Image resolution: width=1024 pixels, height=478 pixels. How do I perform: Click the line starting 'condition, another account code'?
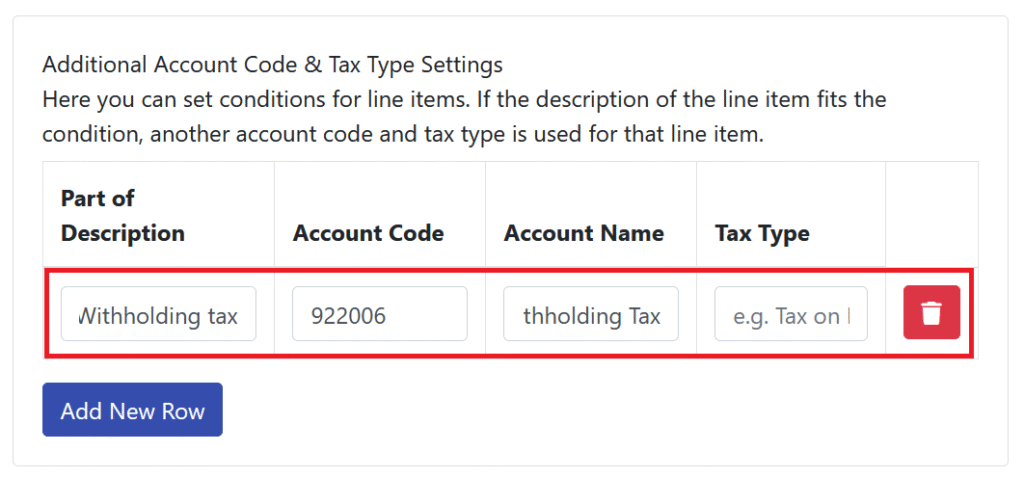(403, 135)
